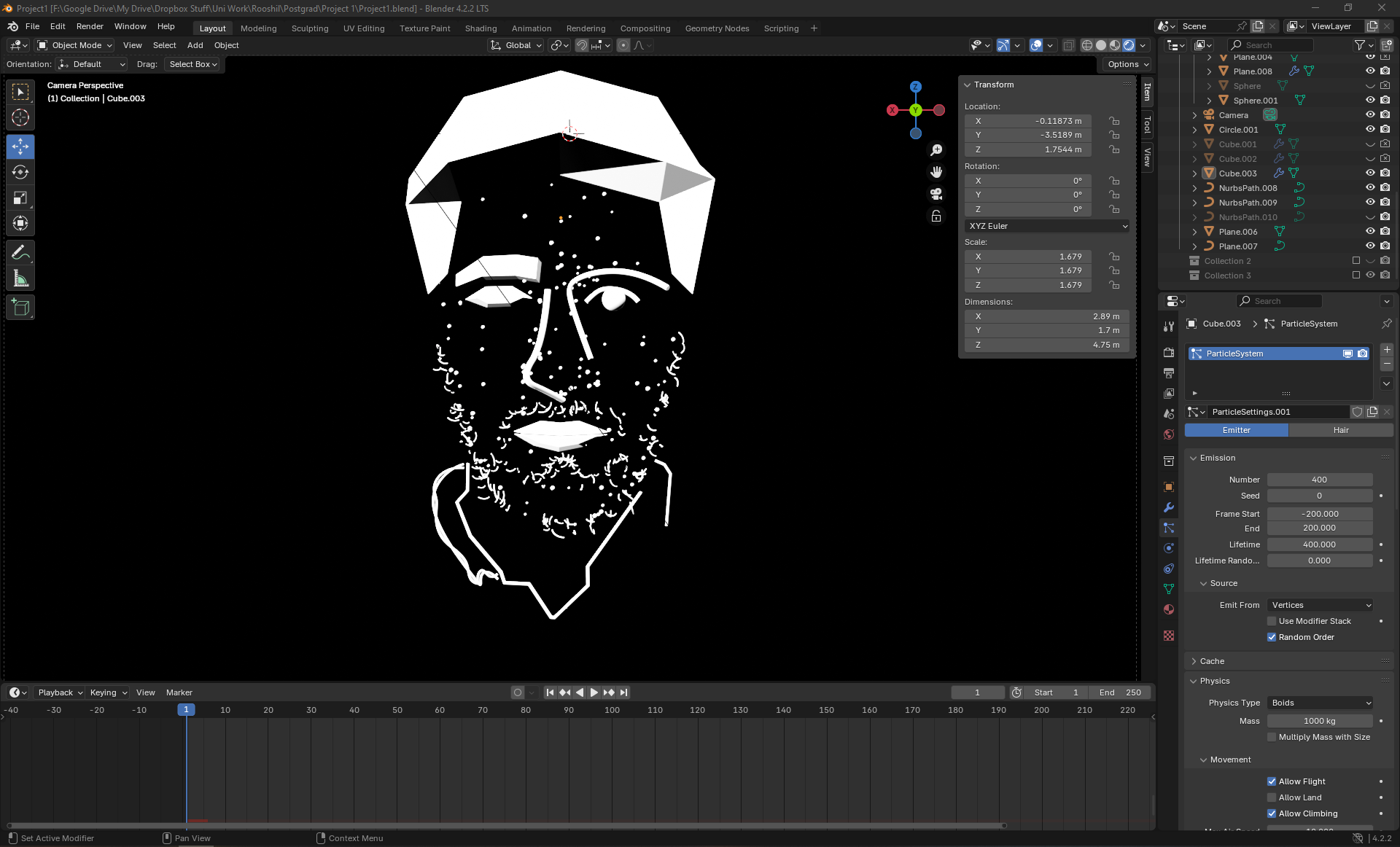This screenshot has width=1400, height=847.
Task: Click the Add Cube tool
Action: 20,308
